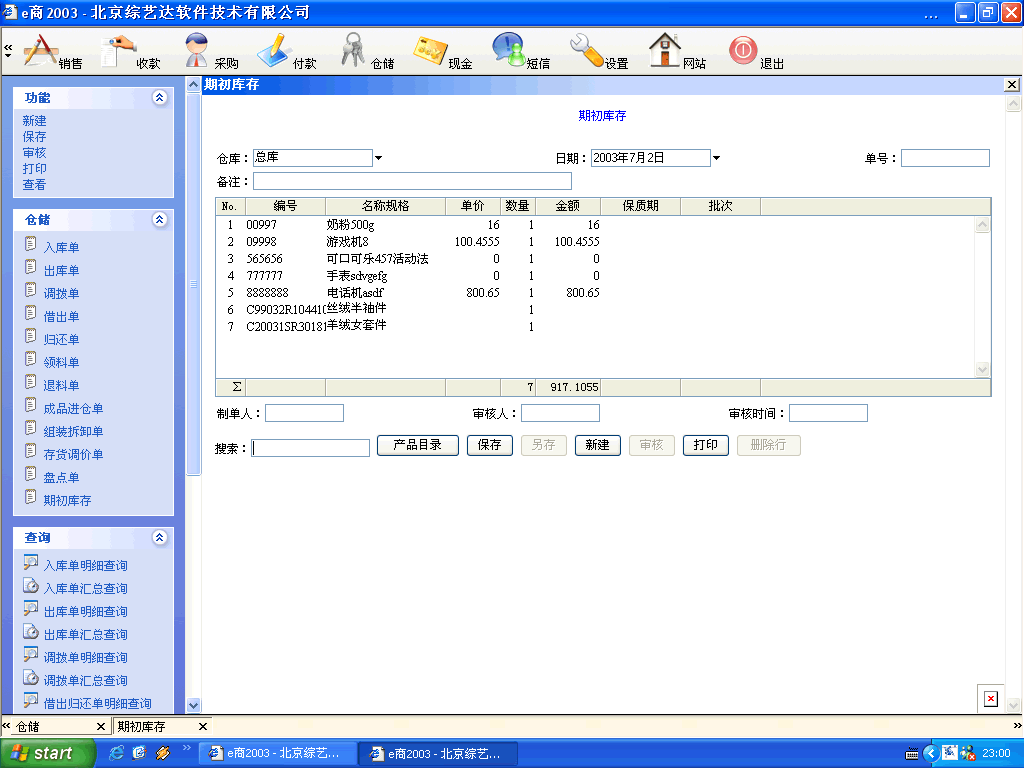The width and height of the screenshot is (1024, 768).
Task: Click the 搜索 search input field
Action: pos(311,448)
